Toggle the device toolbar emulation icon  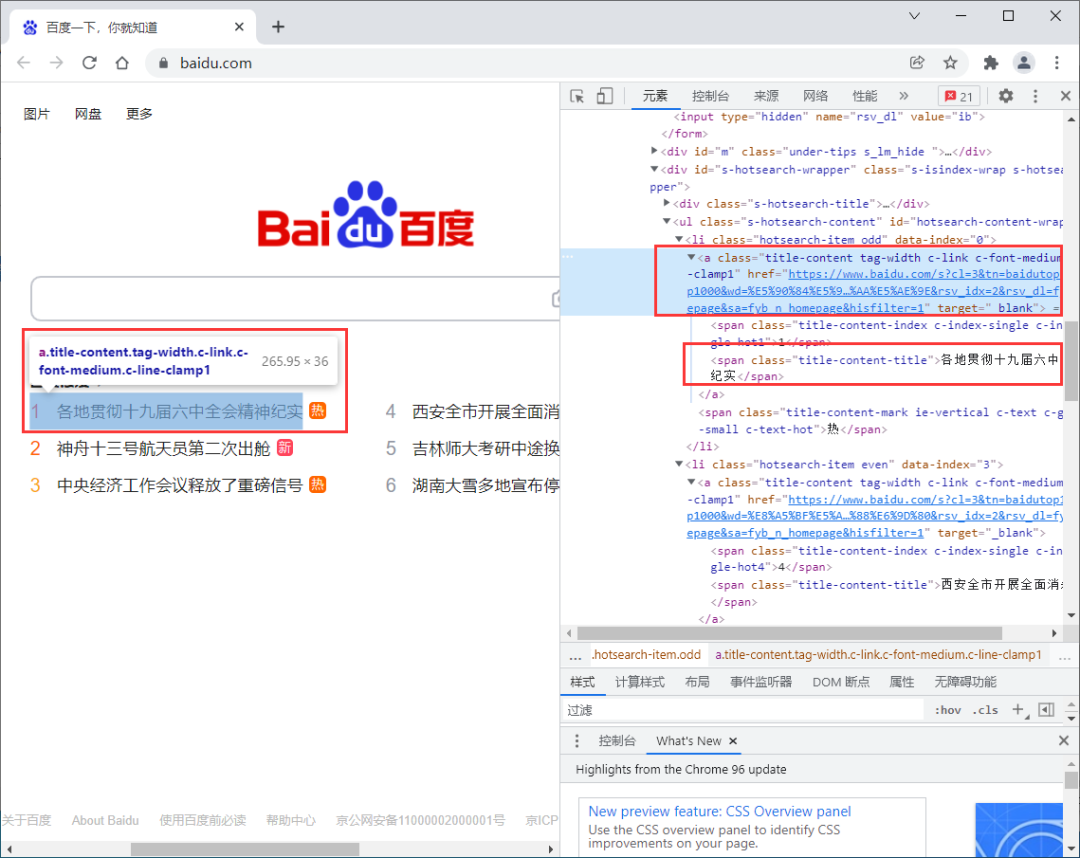point(605,96)
